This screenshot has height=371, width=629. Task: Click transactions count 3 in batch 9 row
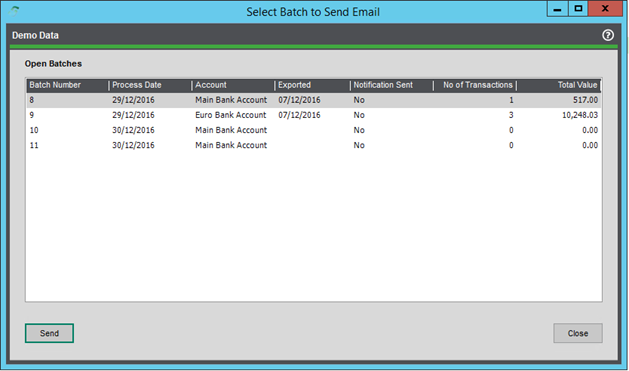click(511, 115)
